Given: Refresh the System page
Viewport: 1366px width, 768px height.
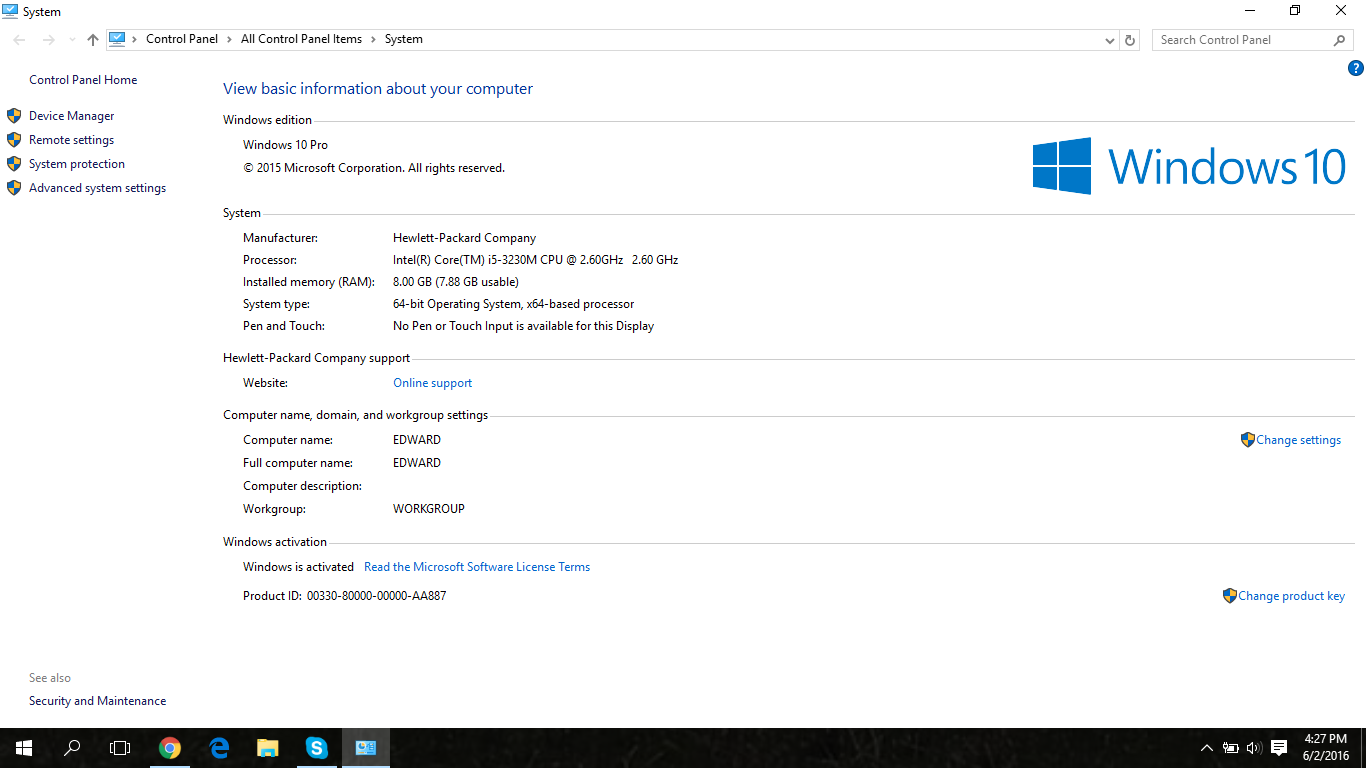Looking at the screenshot, I should (1130, 40).
